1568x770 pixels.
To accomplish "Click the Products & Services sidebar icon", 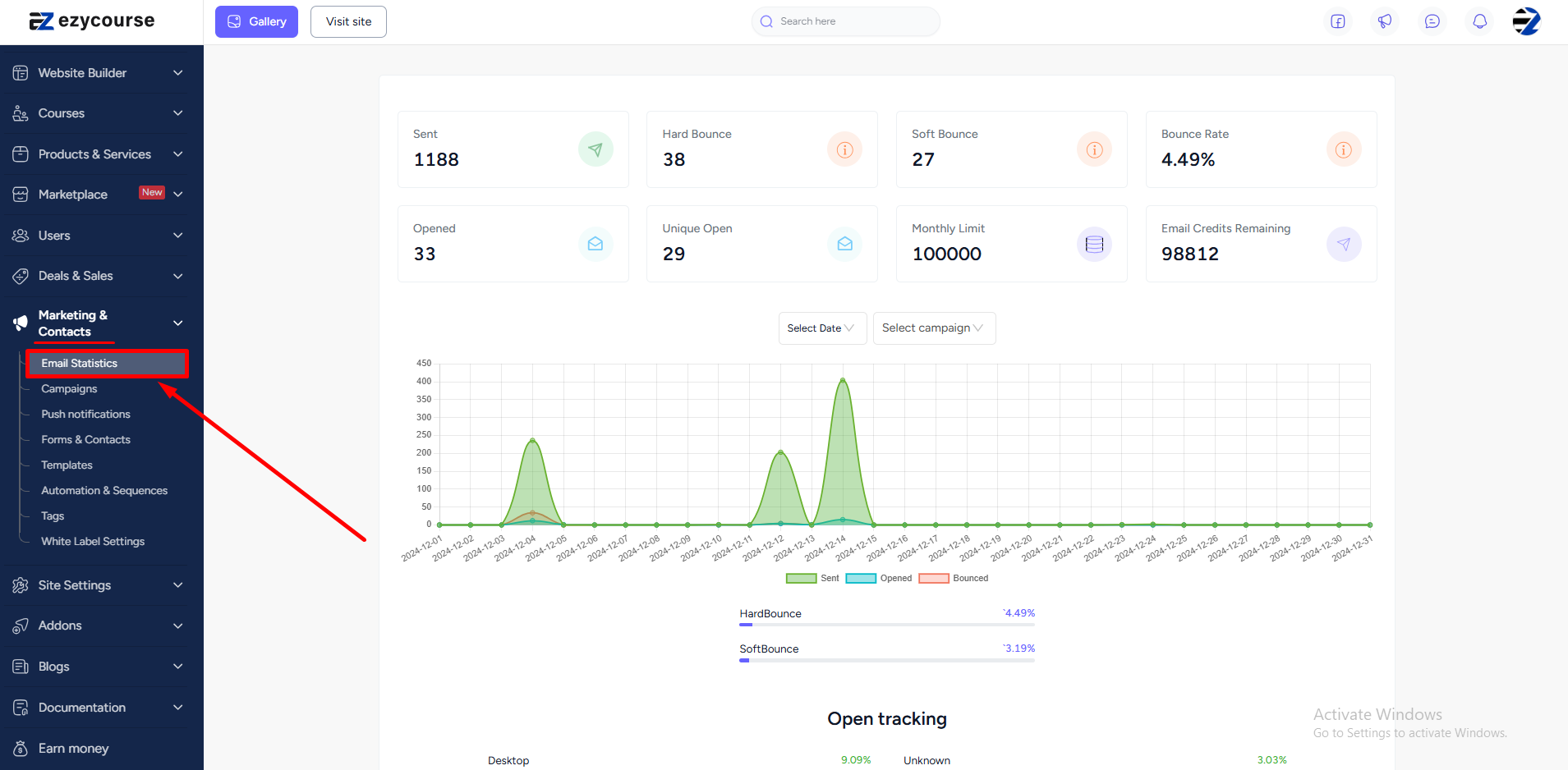I will click(21, 154).
